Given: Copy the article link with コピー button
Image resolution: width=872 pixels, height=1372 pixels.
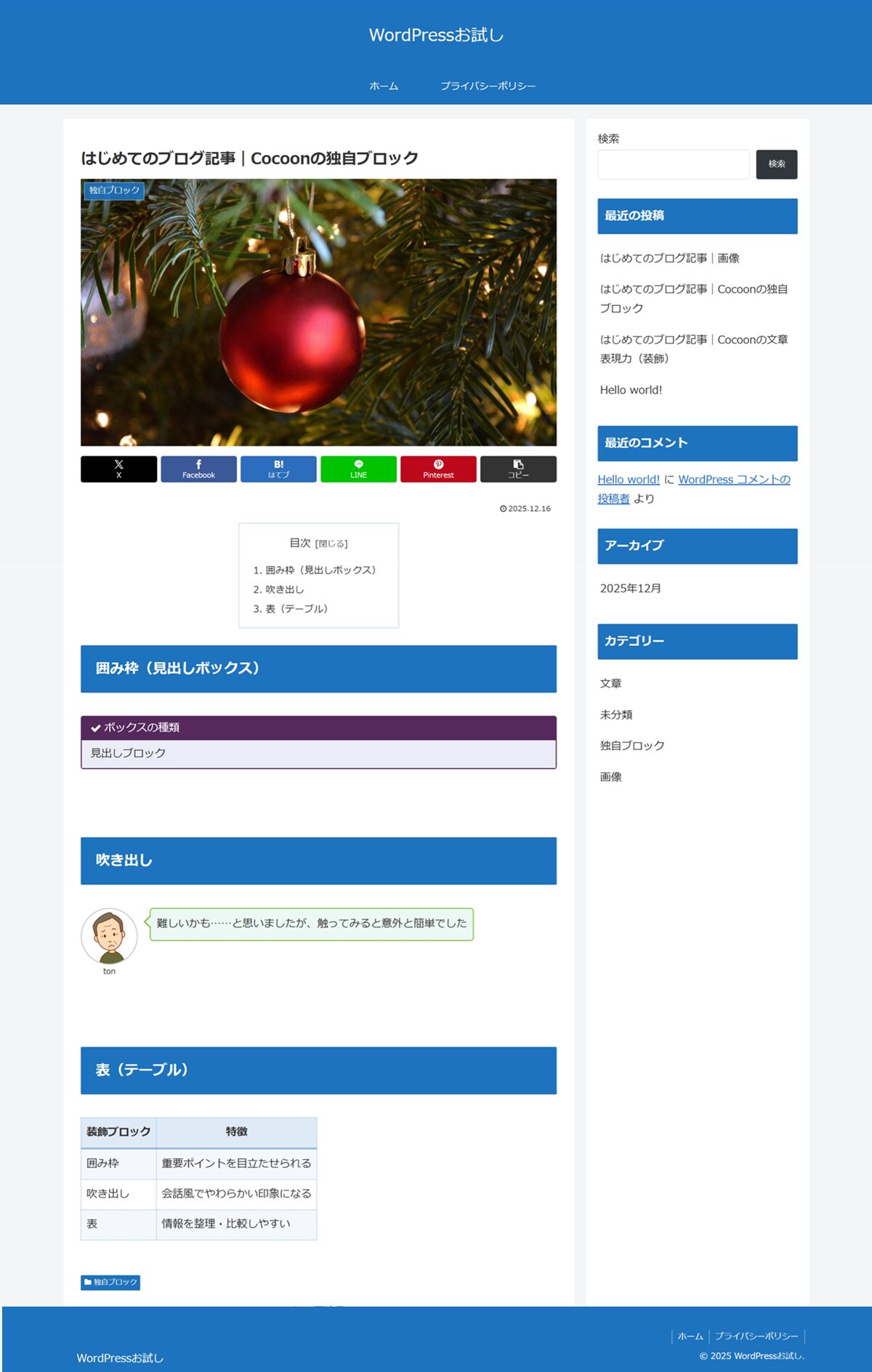Looking at the screenshot, I should point(518,469).
